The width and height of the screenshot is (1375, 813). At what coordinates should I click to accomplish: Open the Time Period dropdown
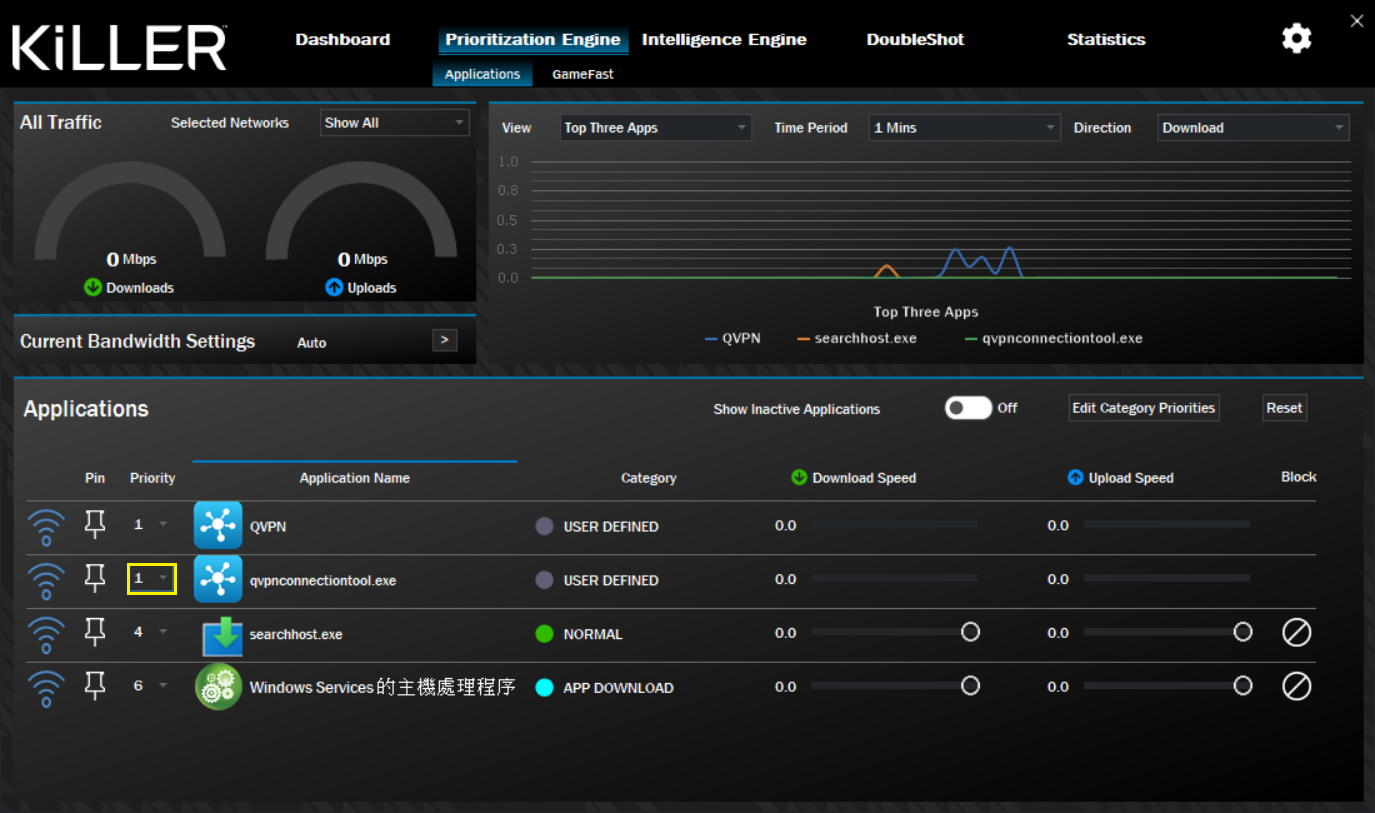tap(963, 127)
